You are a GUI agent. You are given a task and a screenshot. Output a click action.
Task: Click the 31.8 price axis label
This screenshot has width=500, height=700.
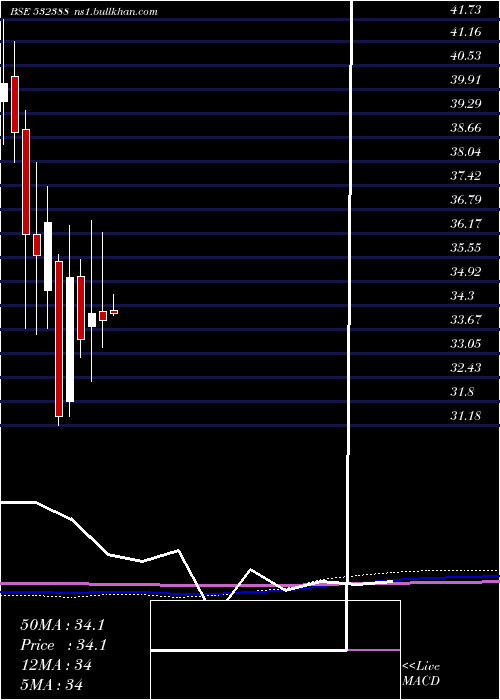pyautogui.click(x=463, y=392)
